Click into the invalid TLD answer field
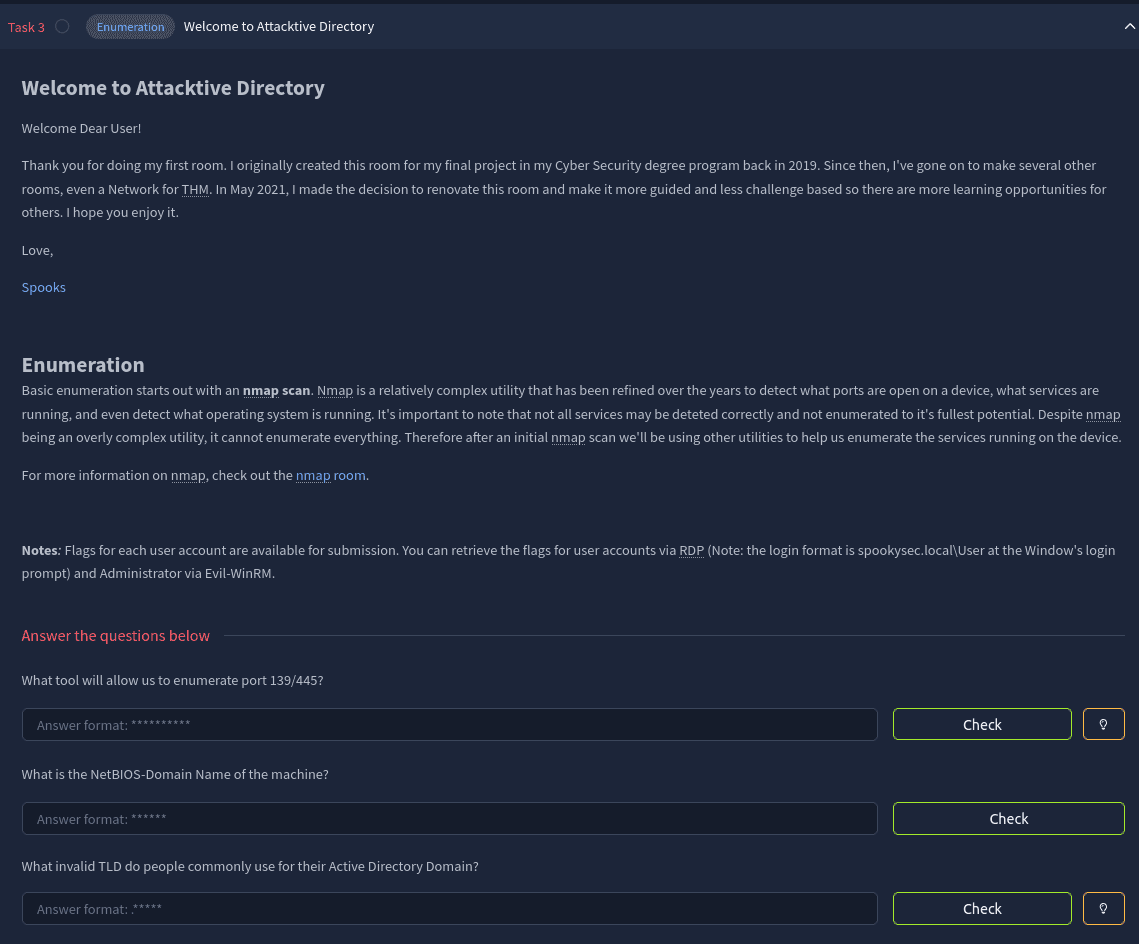This screenshot has width=1139, height=944. click(449, 908)
